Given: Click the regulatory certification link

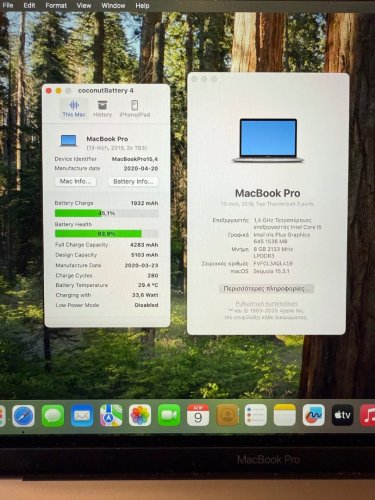Looking at the screenshot, I should (266, 304).
